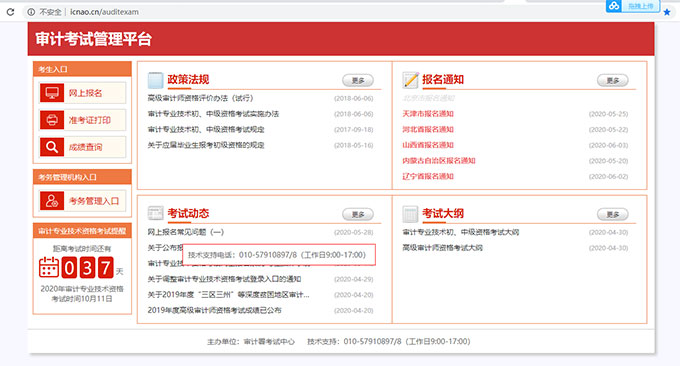Click the footer 主办单位：审计署考试中心 text

tap(251, 342)
